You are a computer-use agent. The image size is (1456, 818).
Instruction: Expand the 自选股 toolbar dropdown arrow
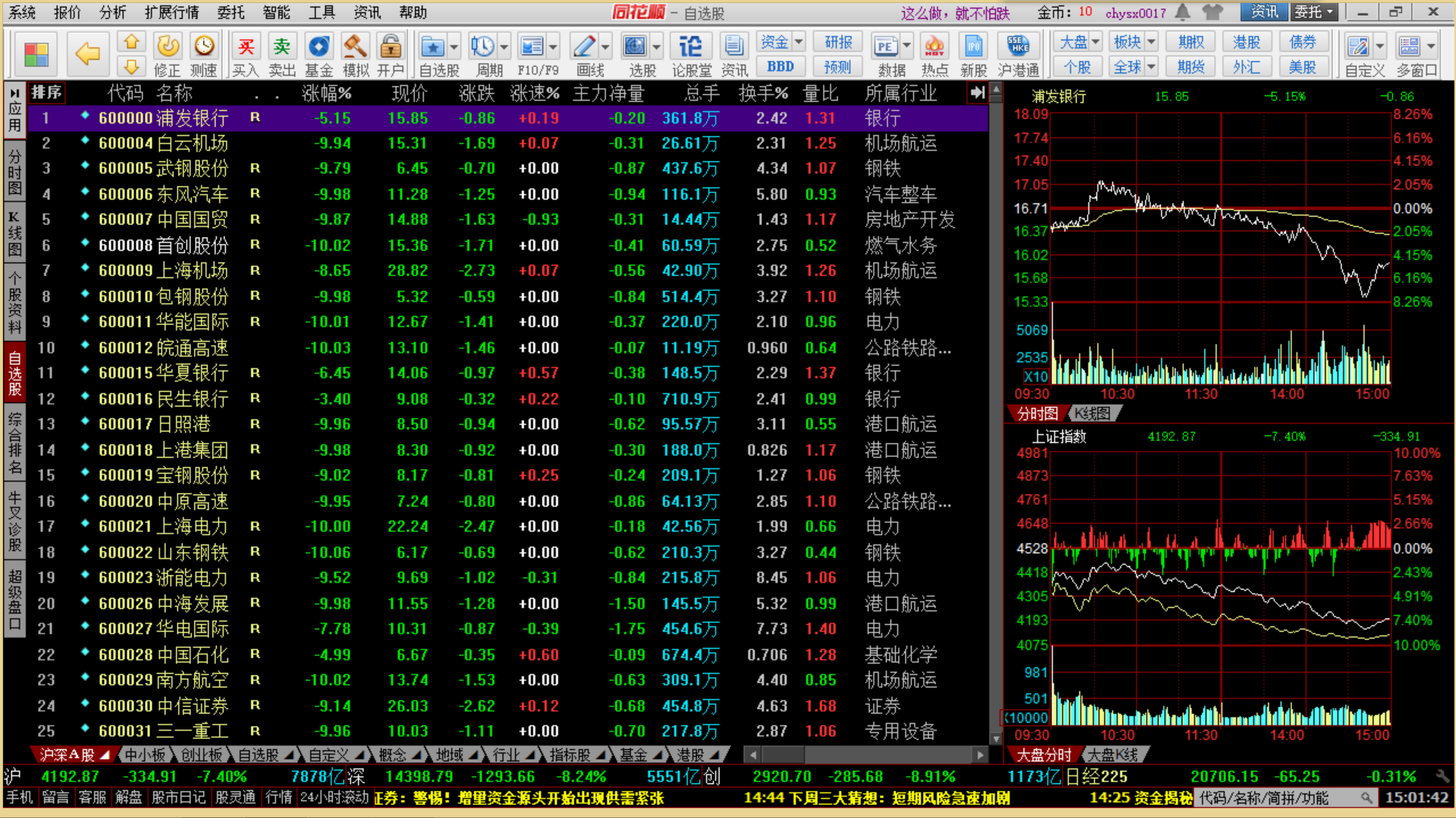point(453,47)
